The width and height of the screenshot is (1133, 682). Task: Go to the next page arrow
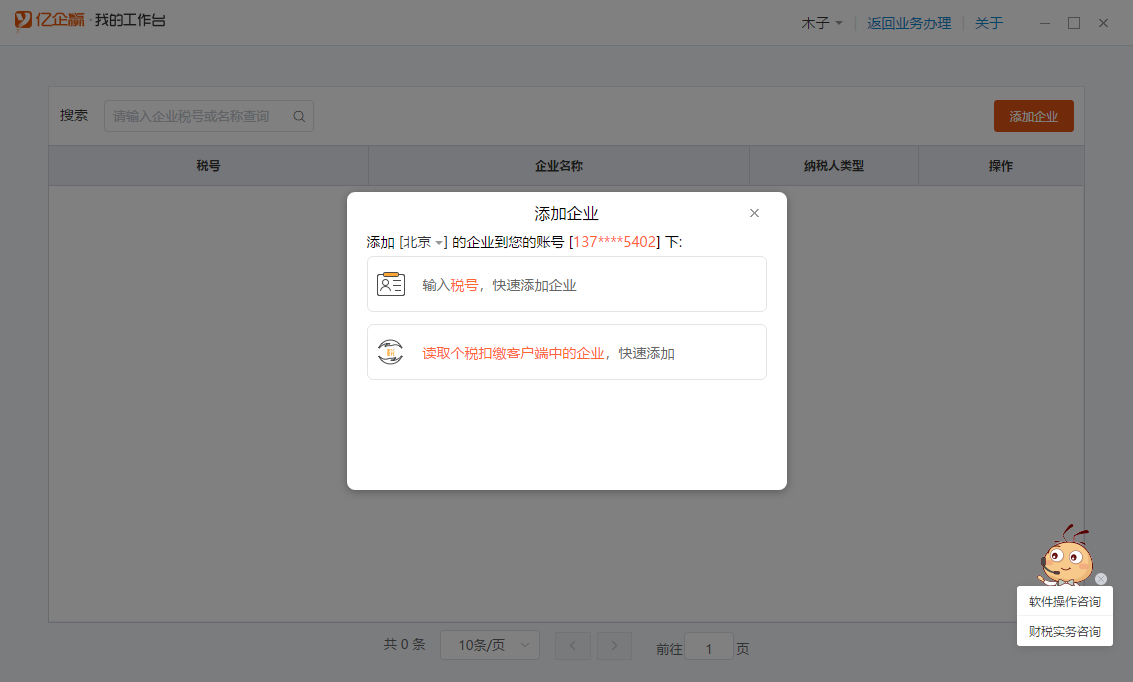click(614, 646)
